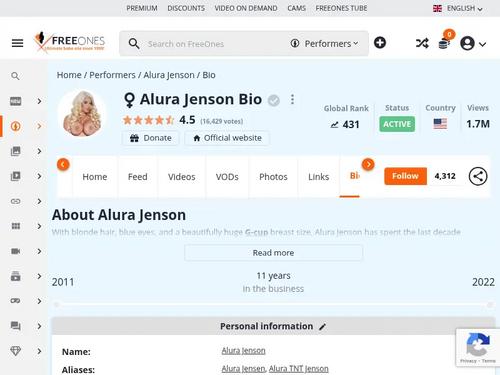This screenshot has width=500, height=375.
Task: Open the user account avatar icon
Action: 467,43
